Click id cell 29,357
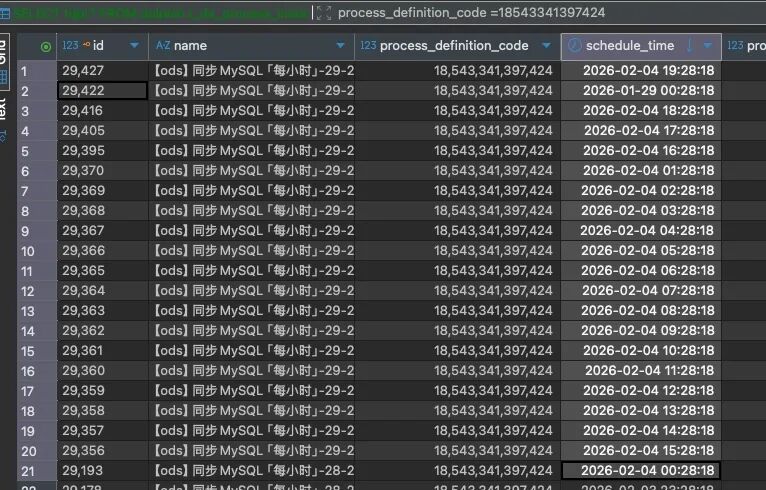Image resolution: width=766 pixels, height=490 pixels. pyautogui.click(x=102, y=431)
